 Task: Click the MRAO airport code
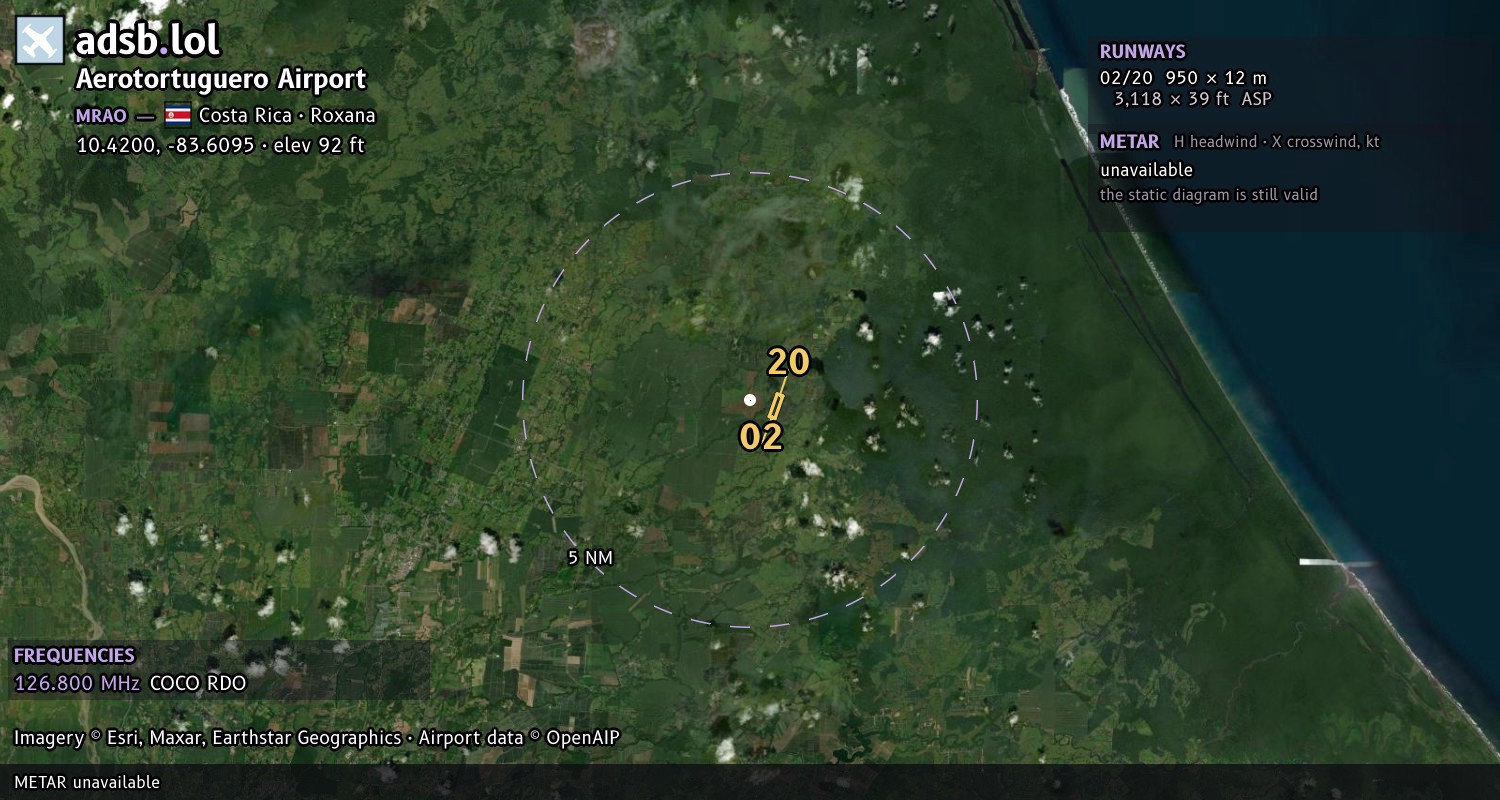pyautogui.click(x=101, y=116)
